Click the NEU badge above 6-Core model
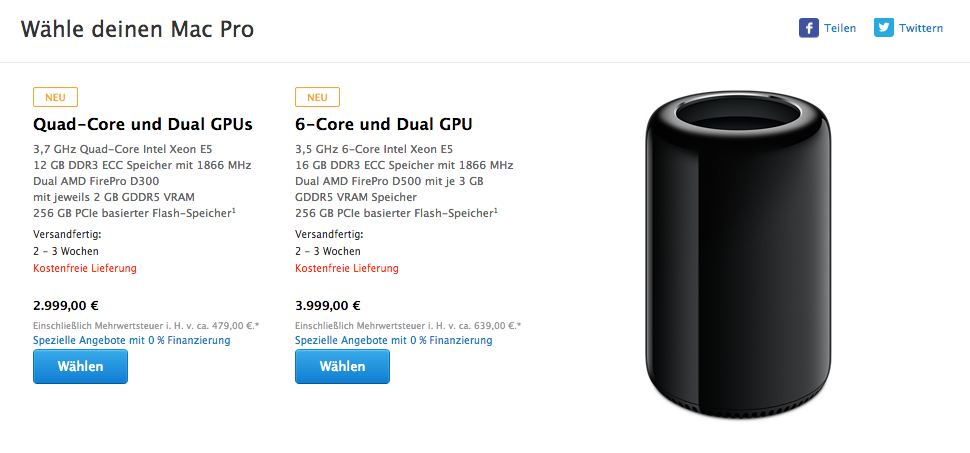970x453 pixels. (x=317, y=97)
